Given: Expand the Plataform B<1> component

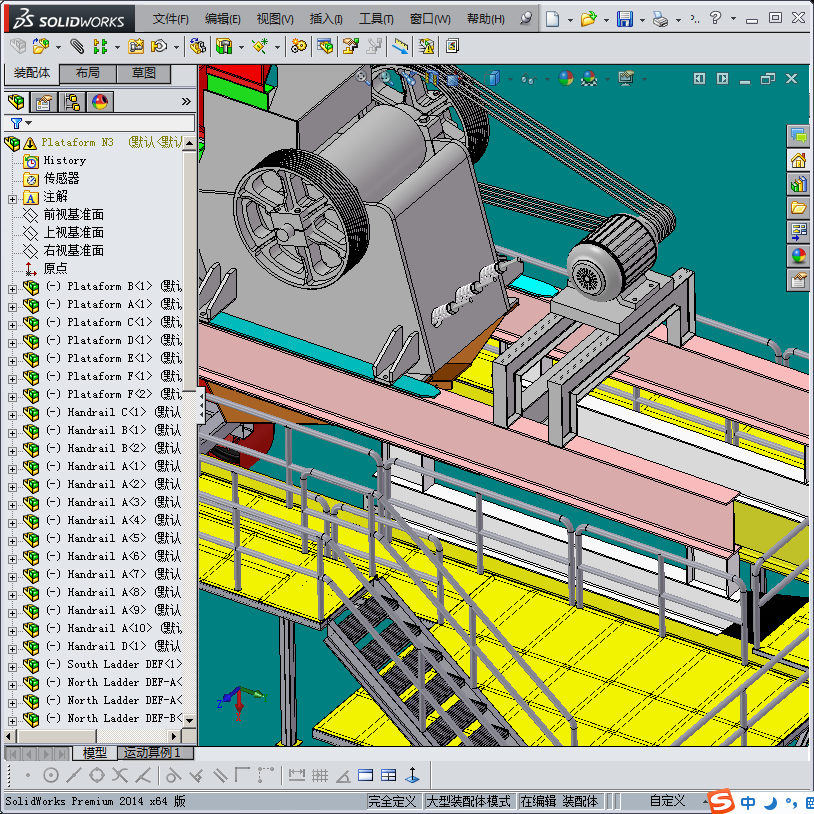Looking at the screenshot, I should 13,287.
